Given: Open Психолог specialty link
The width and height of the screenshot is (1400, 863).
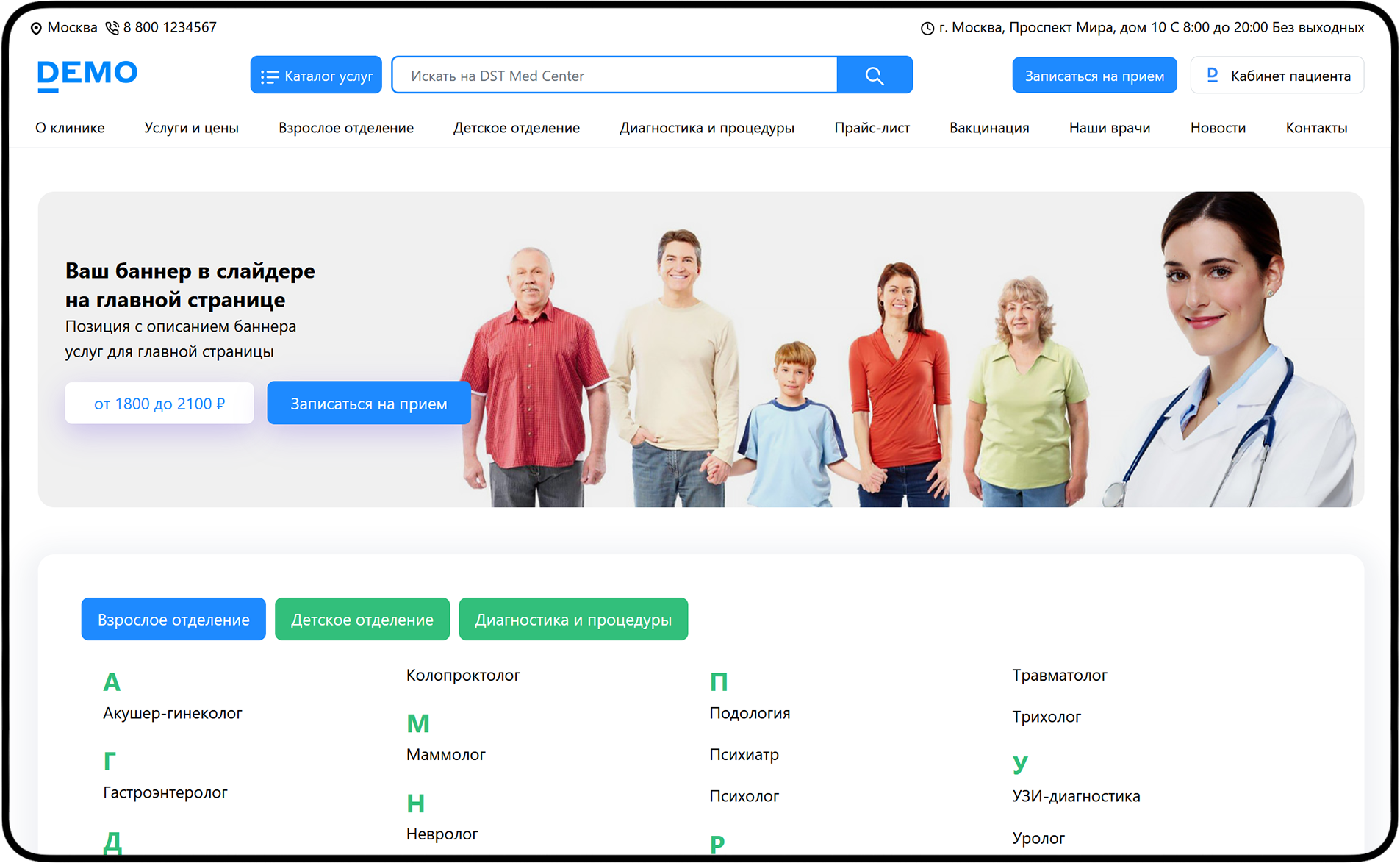Looking at the screenshot, I should tap(744, 795).
